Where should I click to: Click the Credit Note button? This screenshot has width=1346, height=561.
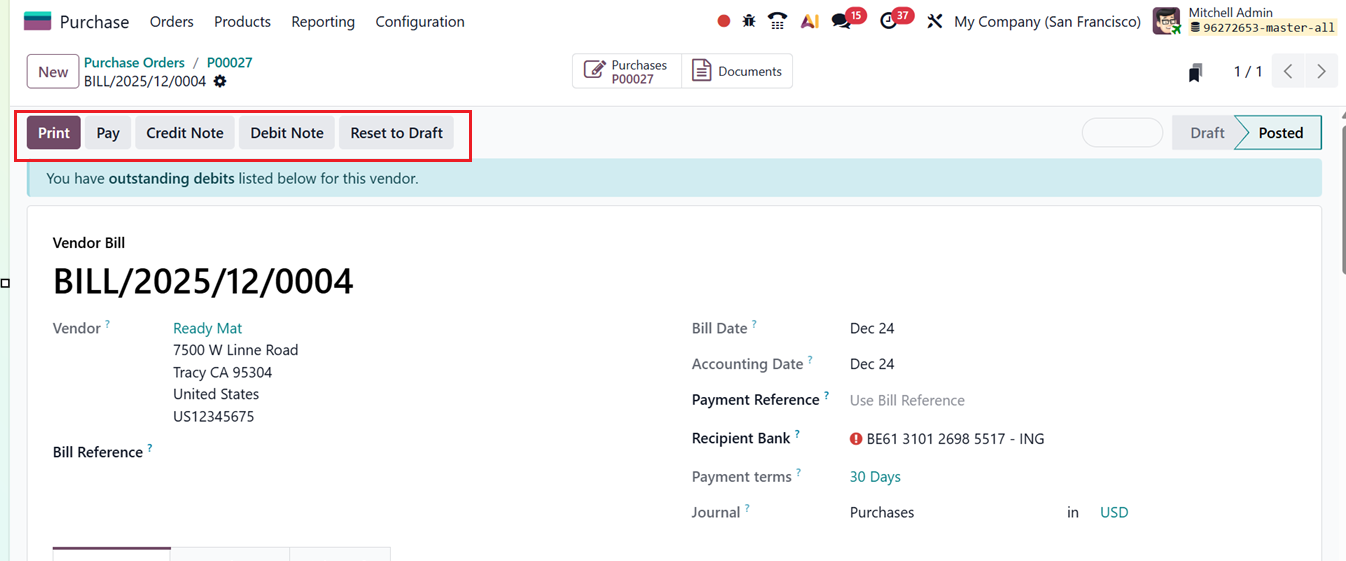(x=185, y=133)
